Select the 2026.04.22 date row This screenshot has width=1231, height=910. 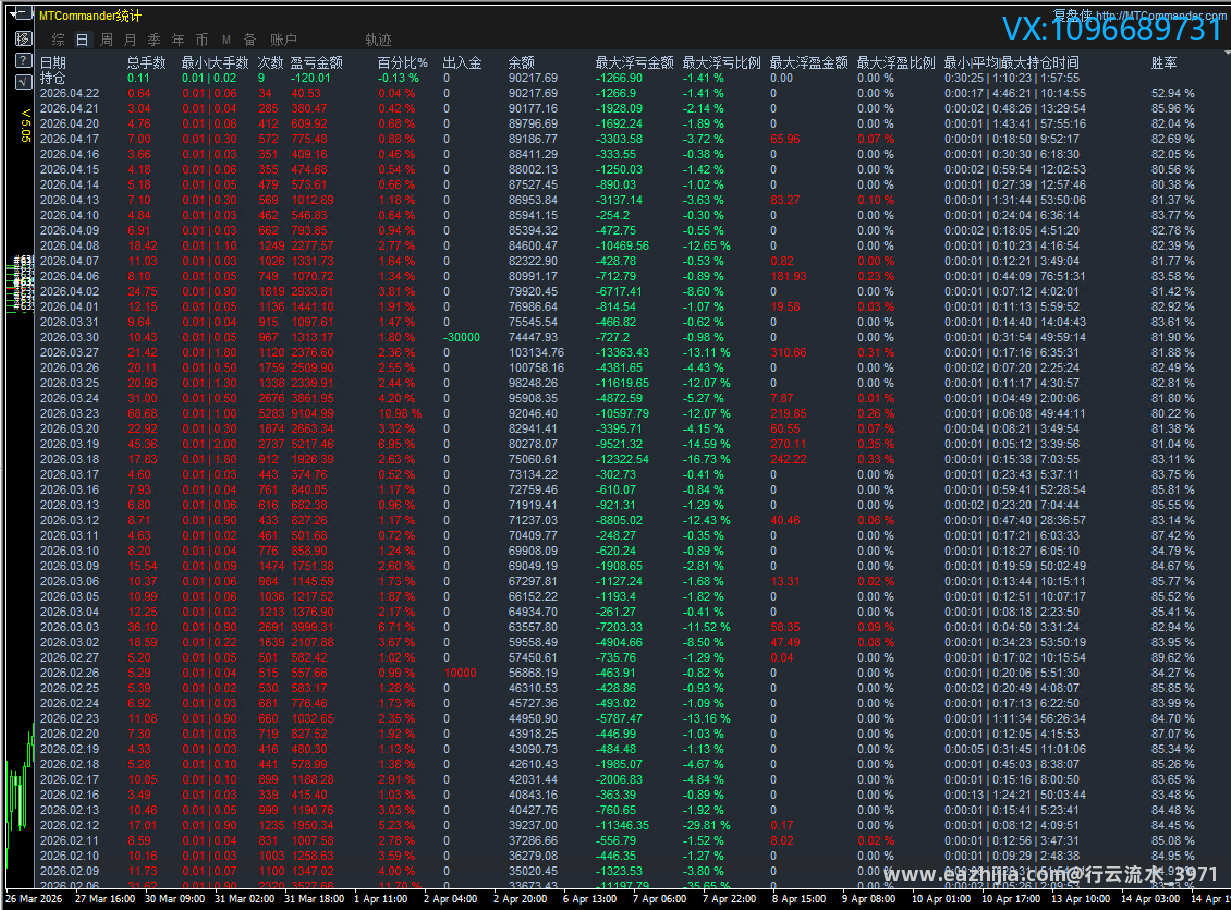pyautogui.click(x=69, y=93)
